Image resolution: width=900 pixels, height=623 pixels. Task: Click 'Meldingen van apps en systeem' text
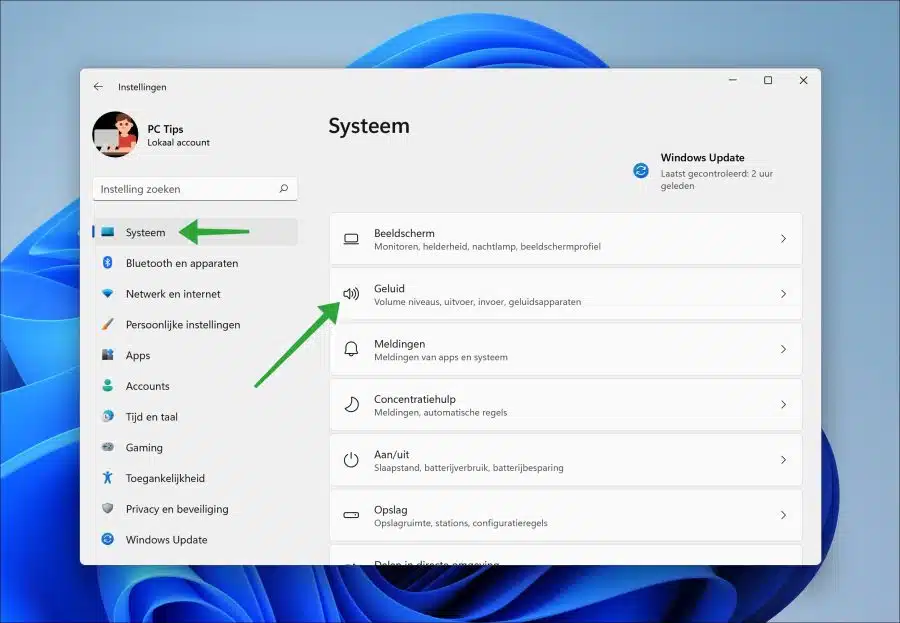click(x=441, y=357)
